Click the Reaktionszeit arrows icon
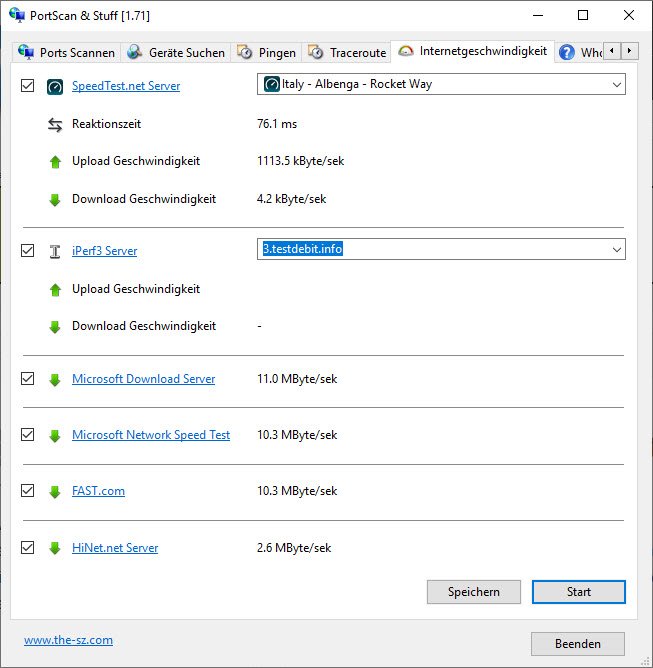 [x=55, y=125]
